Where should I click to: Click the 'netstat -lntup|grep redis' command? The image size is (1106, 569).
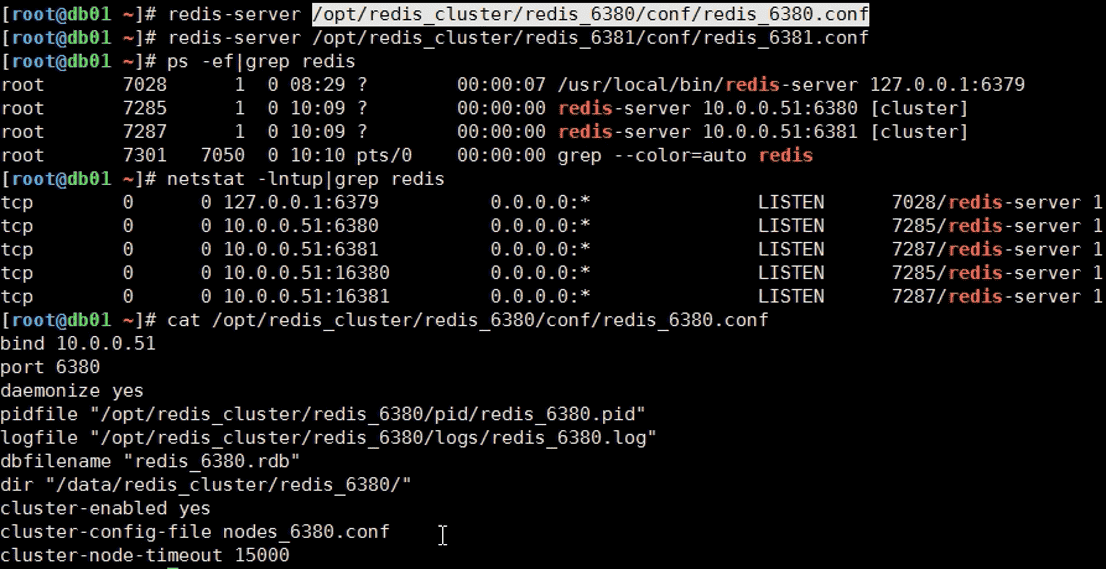point(306,179)
